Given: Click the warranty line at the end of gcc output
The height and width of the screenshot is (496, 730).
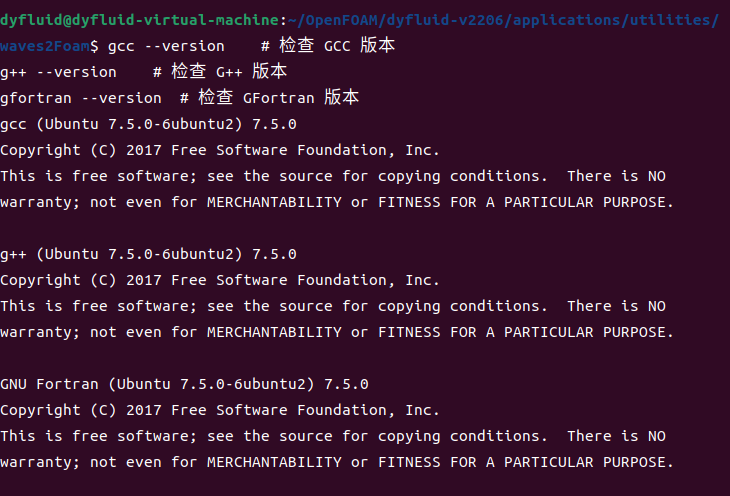Looking at the screenshot, I should click(337, 202).
